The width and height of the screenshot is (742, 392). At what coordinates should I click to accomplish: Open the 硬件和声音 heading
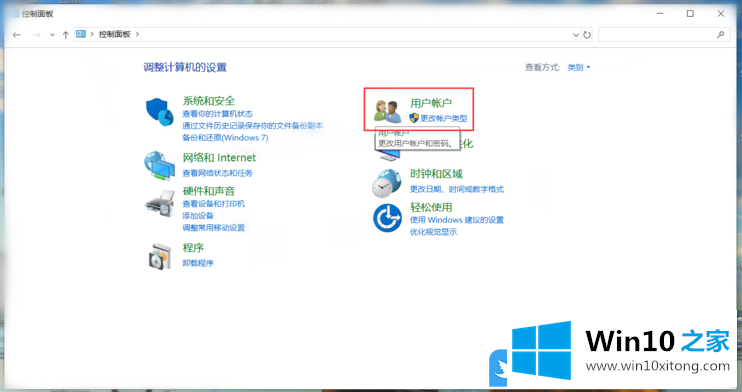pyautogui.click(x=209, y=191)
